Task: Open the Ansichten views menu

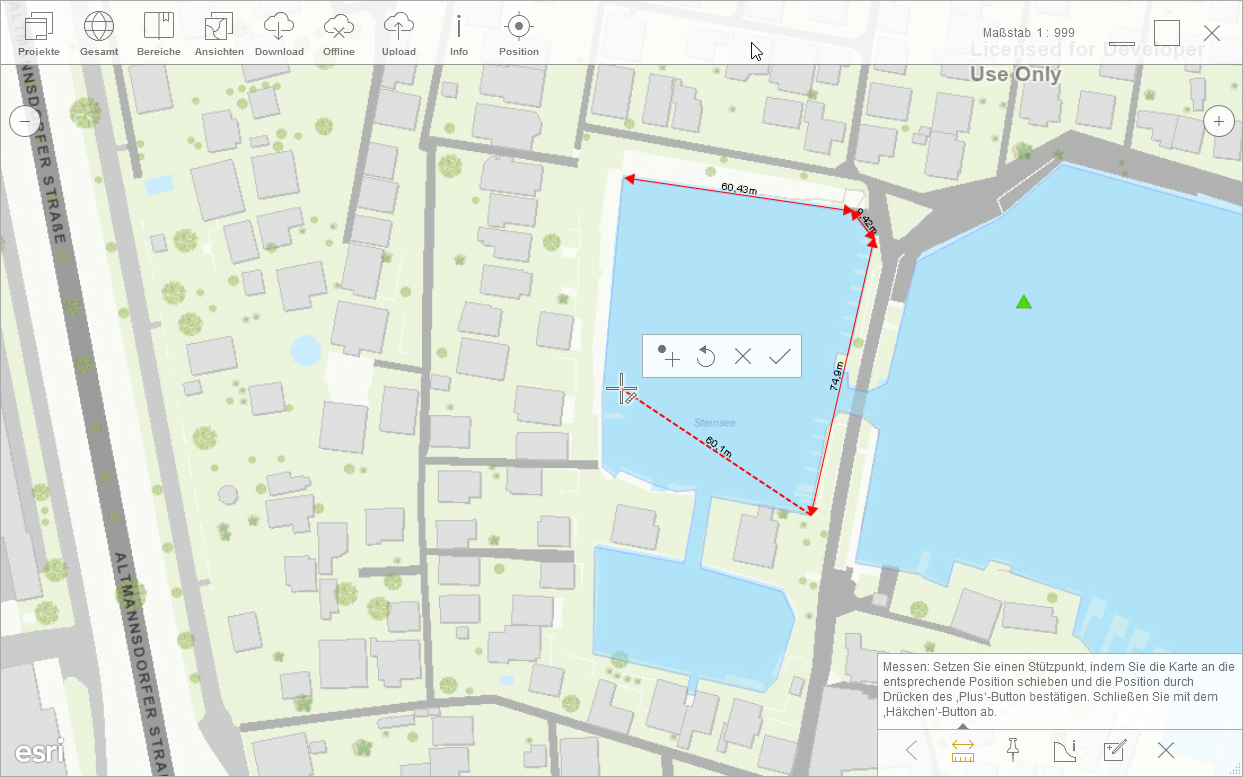Action: click(219, 33)
